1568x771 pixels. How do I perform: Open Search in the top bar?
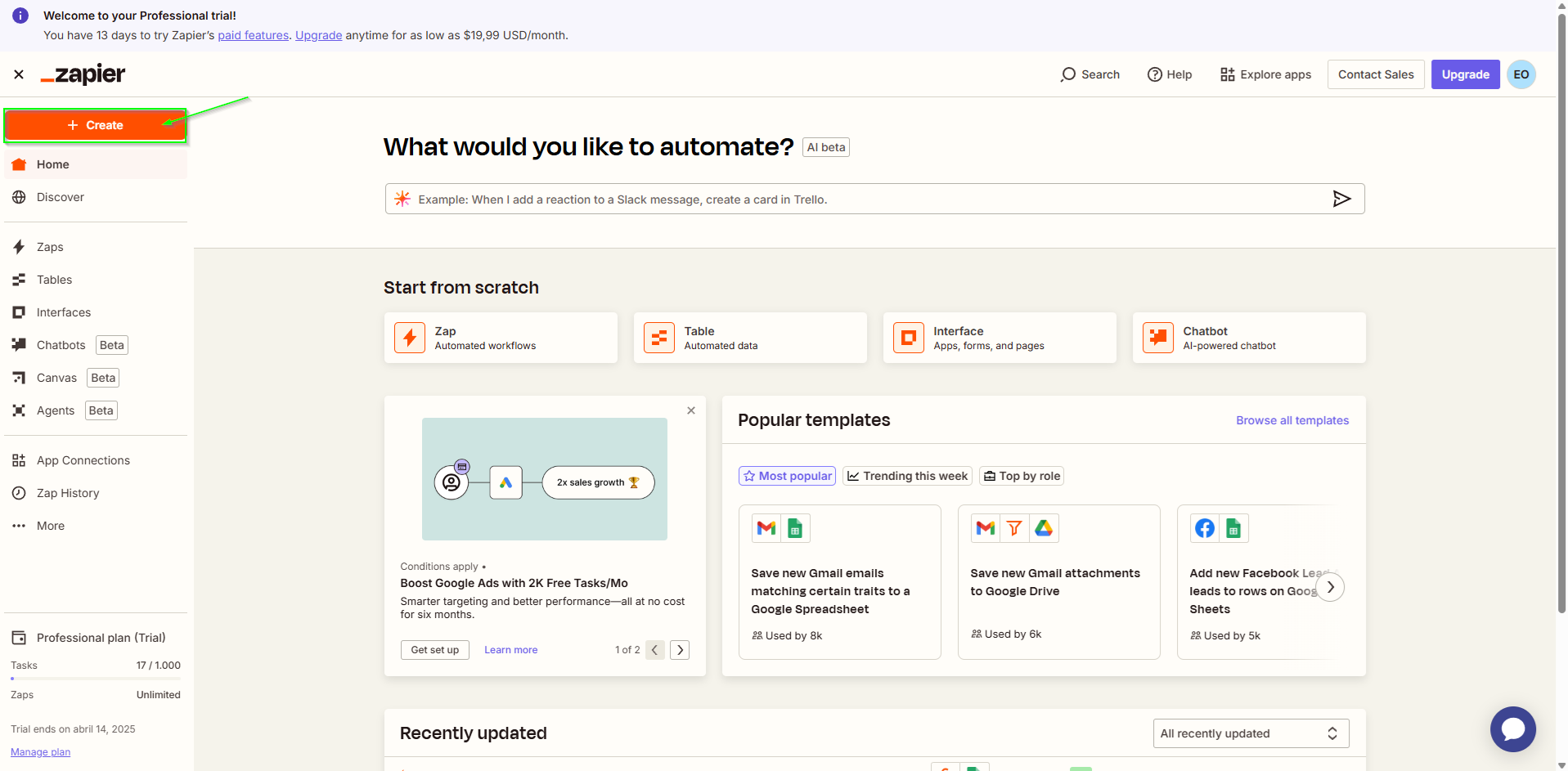coord(1090,74)
